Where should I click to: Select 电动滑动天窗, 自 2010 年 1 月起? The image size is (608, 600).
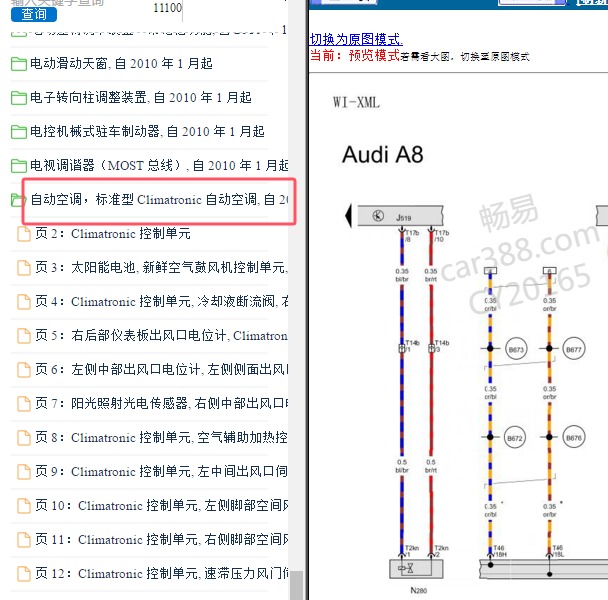[x=121, y=63]
